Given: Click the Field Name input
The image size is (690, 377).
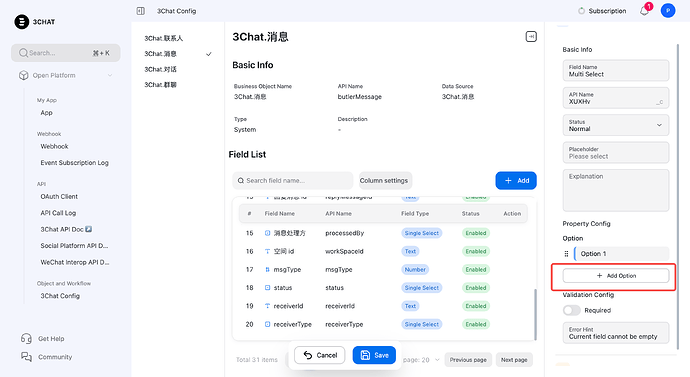Looking at the screenshot, I should point(616,71).
